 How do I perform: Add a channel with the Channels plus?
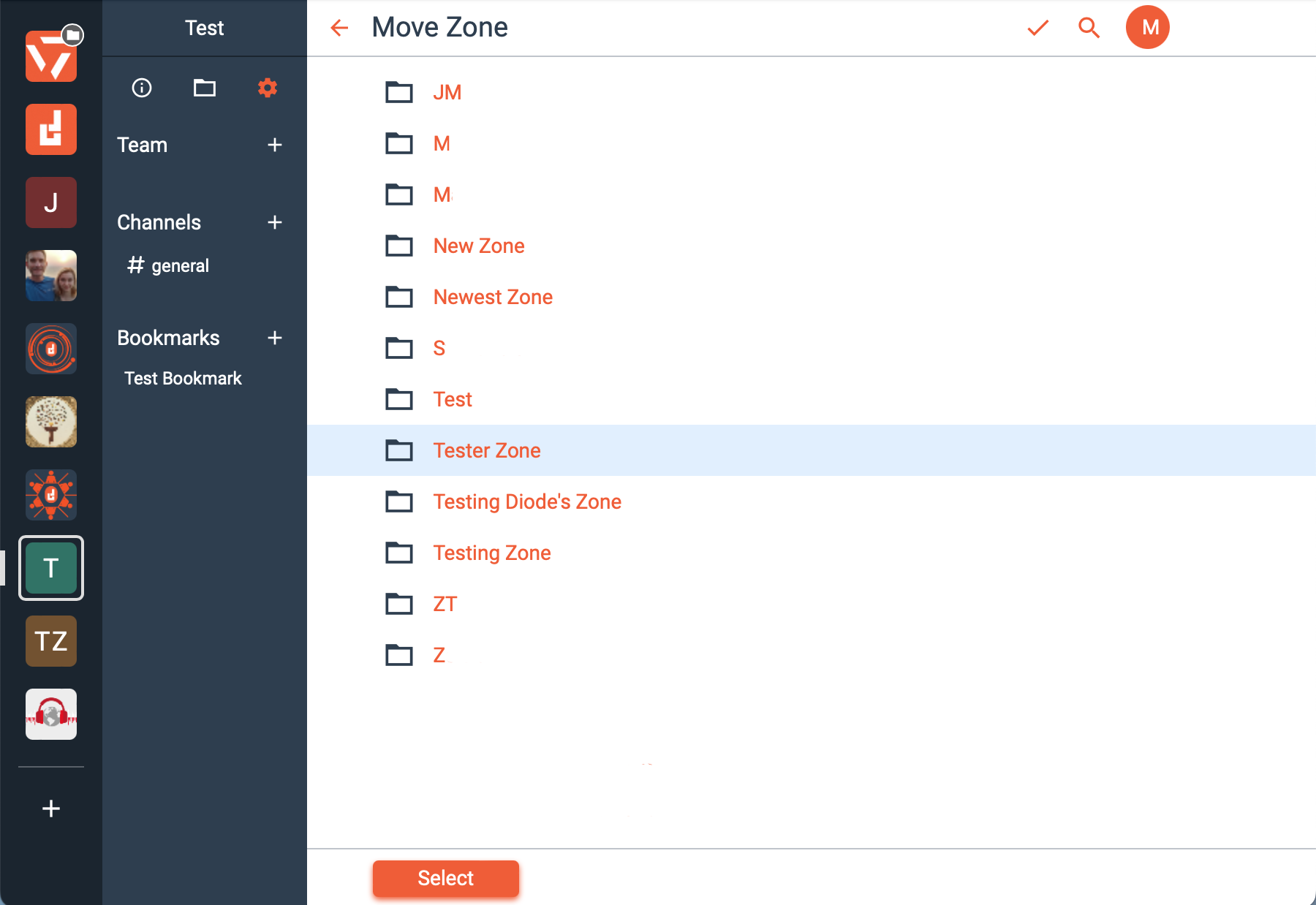click(x=275, y=222)
